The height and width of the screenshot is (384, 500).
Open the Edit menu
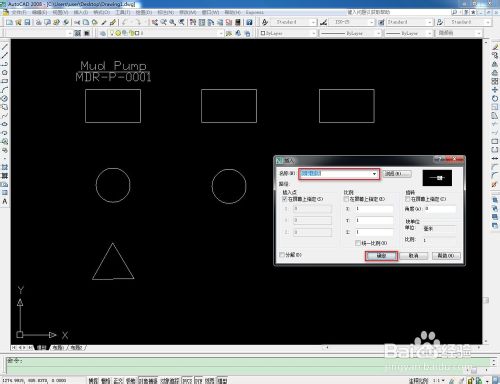[x=39, y=12]
